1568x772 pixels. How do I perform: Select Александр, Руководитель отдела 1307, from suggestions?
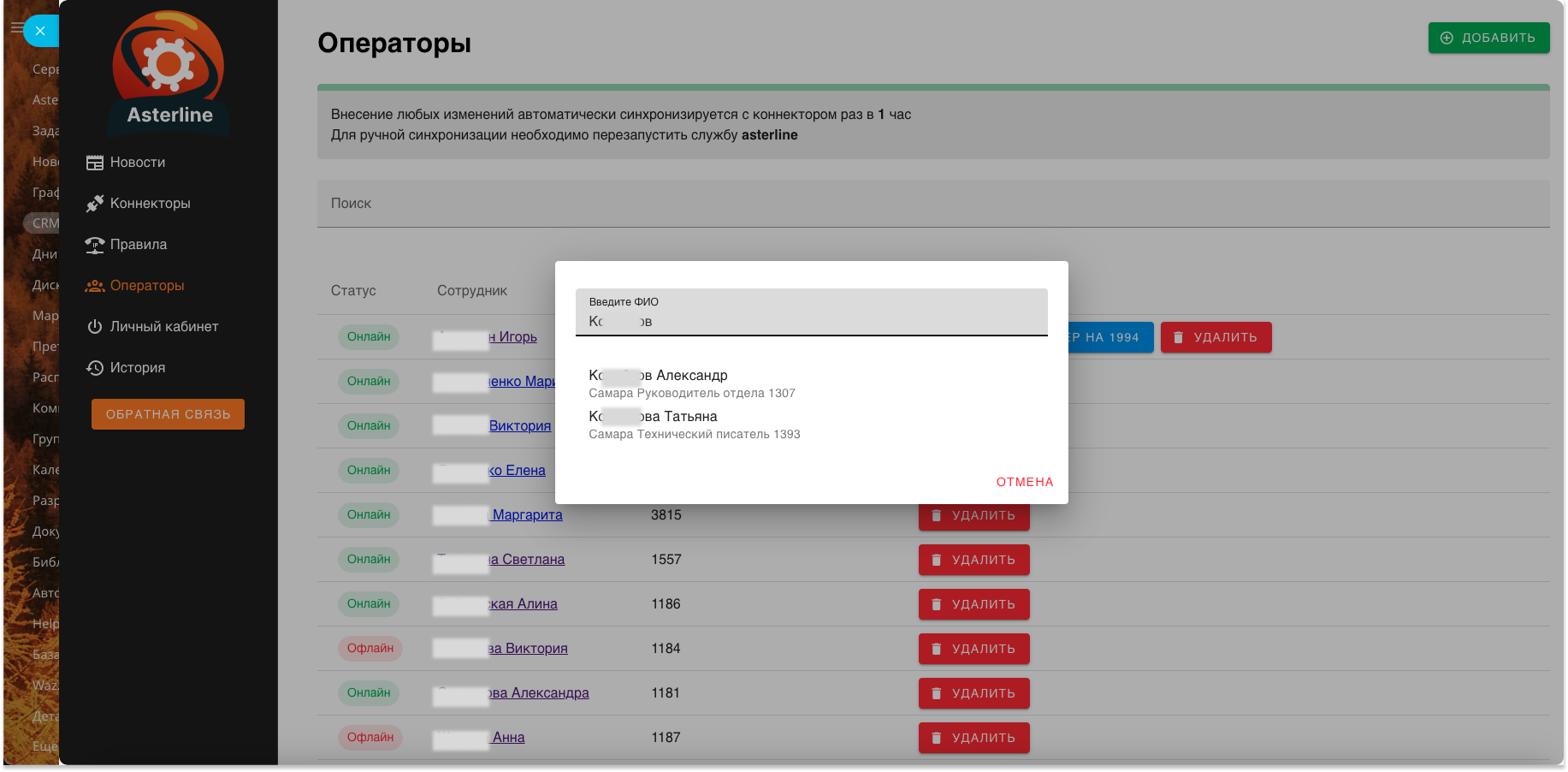click(812, 383)
